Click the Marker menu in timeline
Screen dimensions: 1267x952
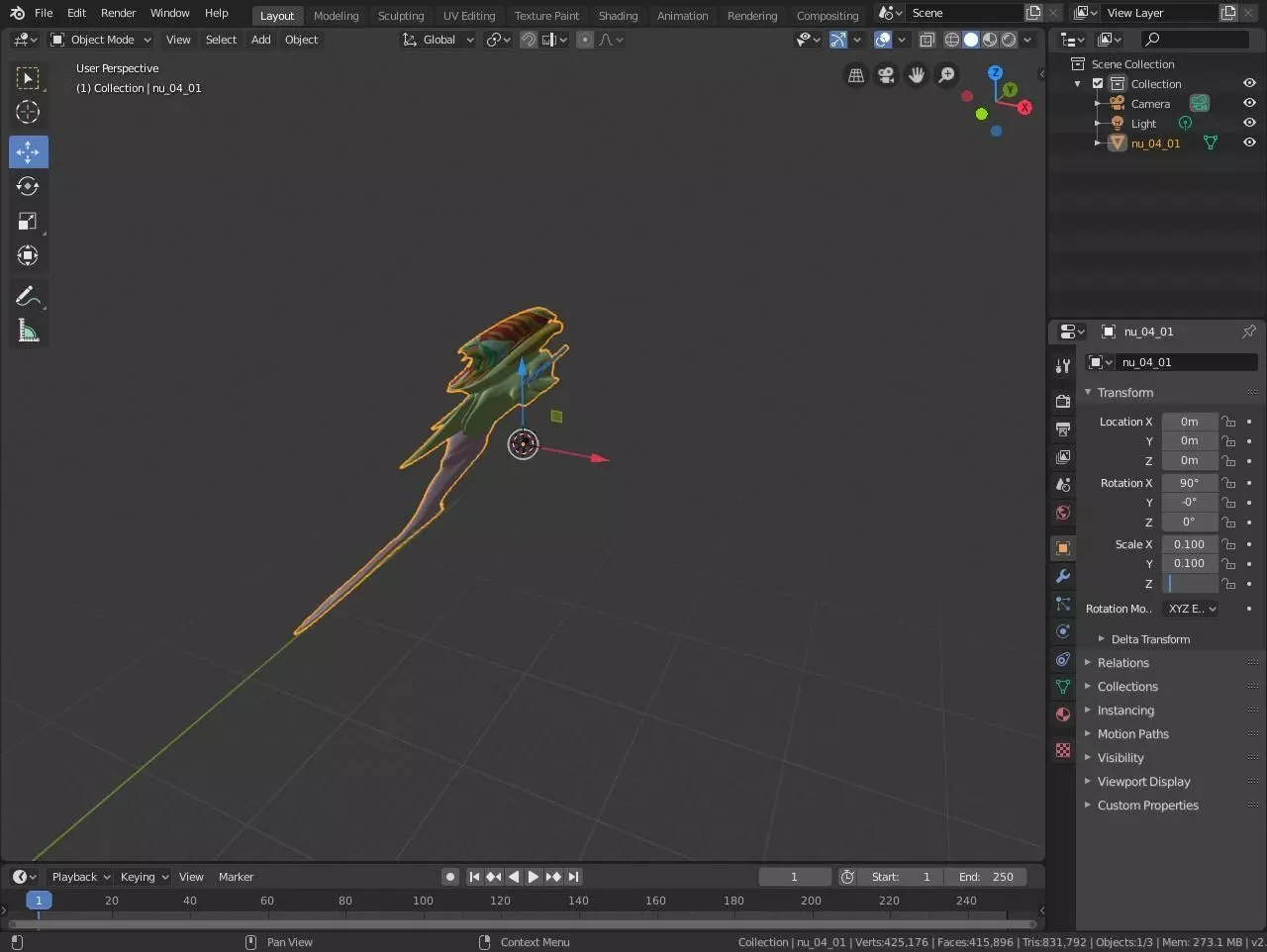pyautogui.click(x=236, y=877)
